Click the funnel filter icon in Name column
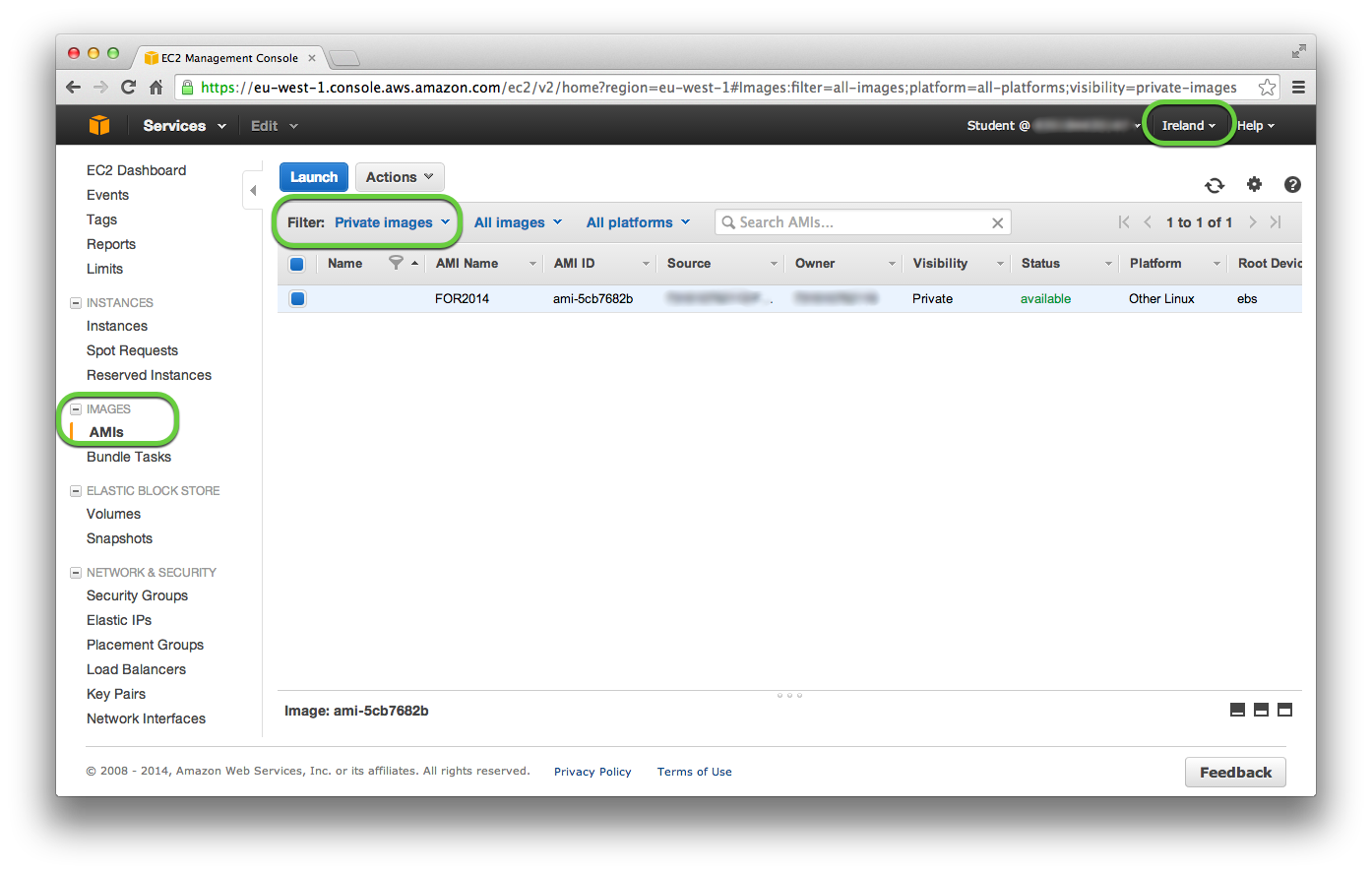 pos(396,262)
